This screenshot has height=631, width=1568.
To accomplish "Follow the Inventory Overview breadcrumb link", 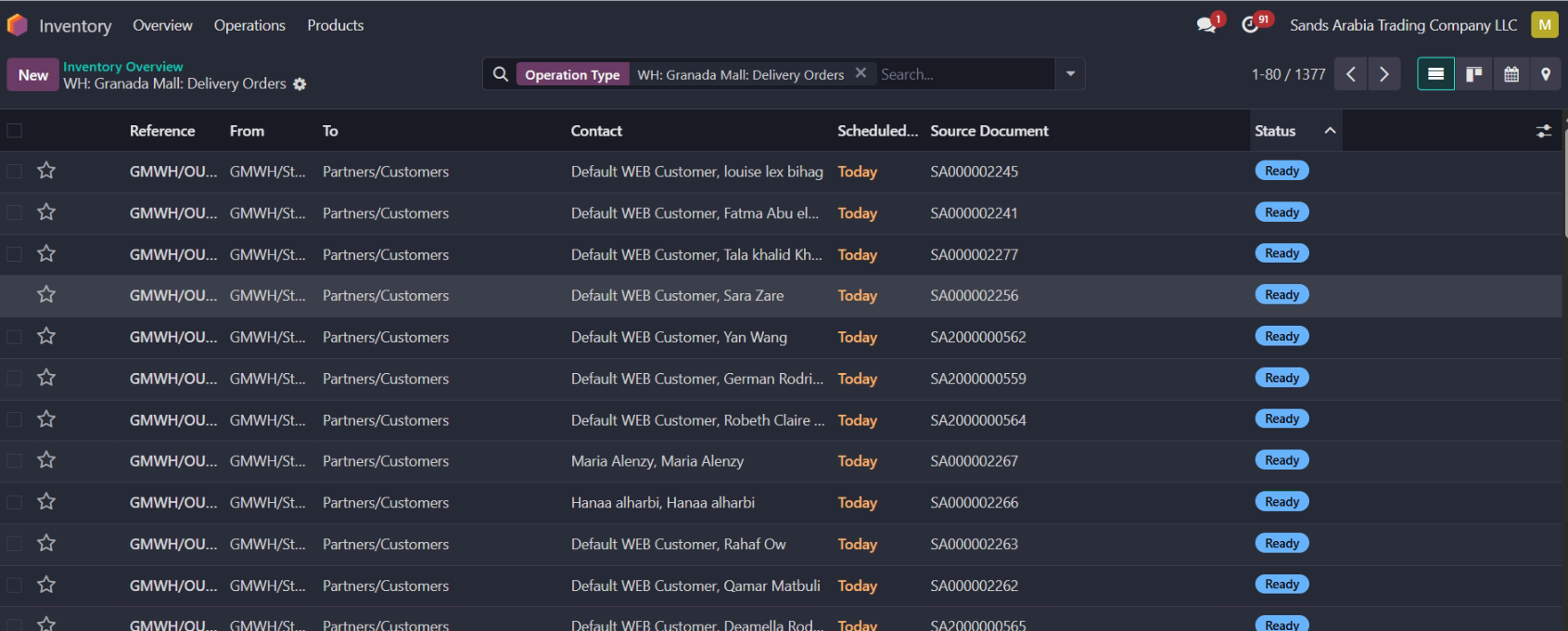I will click(x=122, y=67).
